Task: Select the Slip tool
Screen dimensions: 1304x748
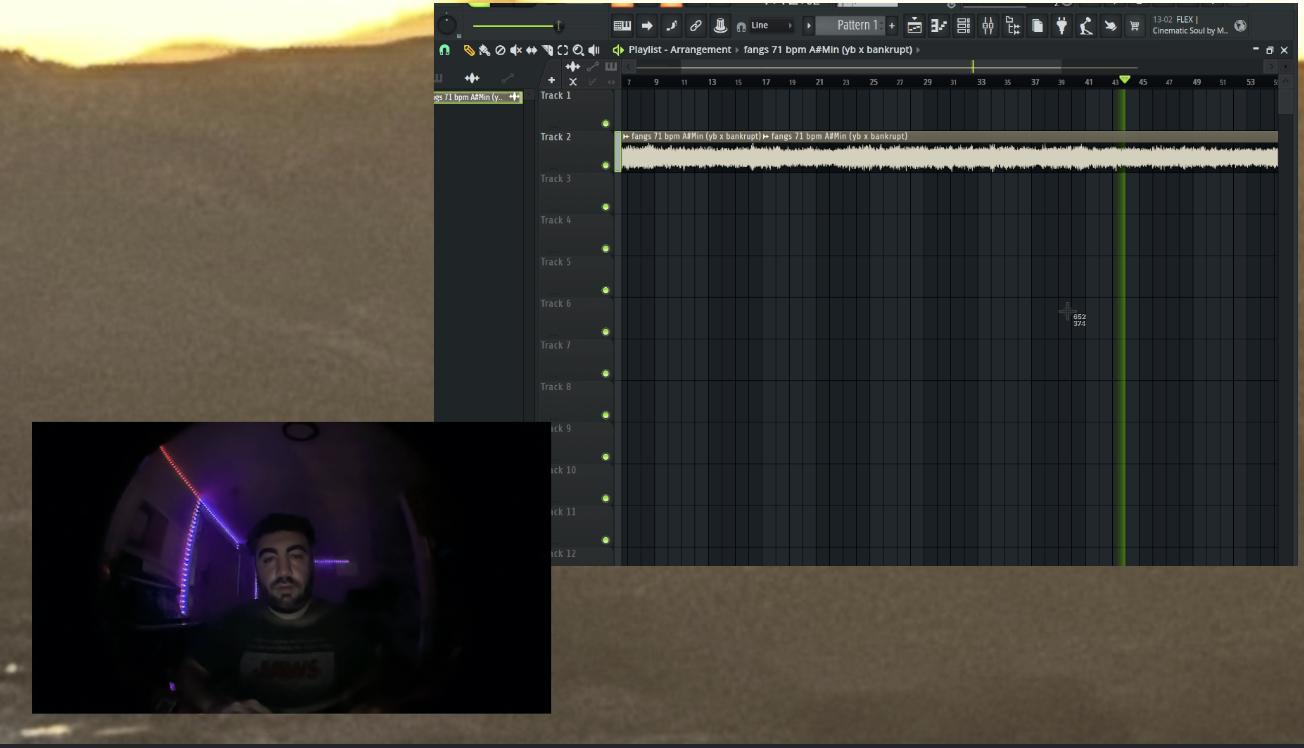Action: pos(532,50)
